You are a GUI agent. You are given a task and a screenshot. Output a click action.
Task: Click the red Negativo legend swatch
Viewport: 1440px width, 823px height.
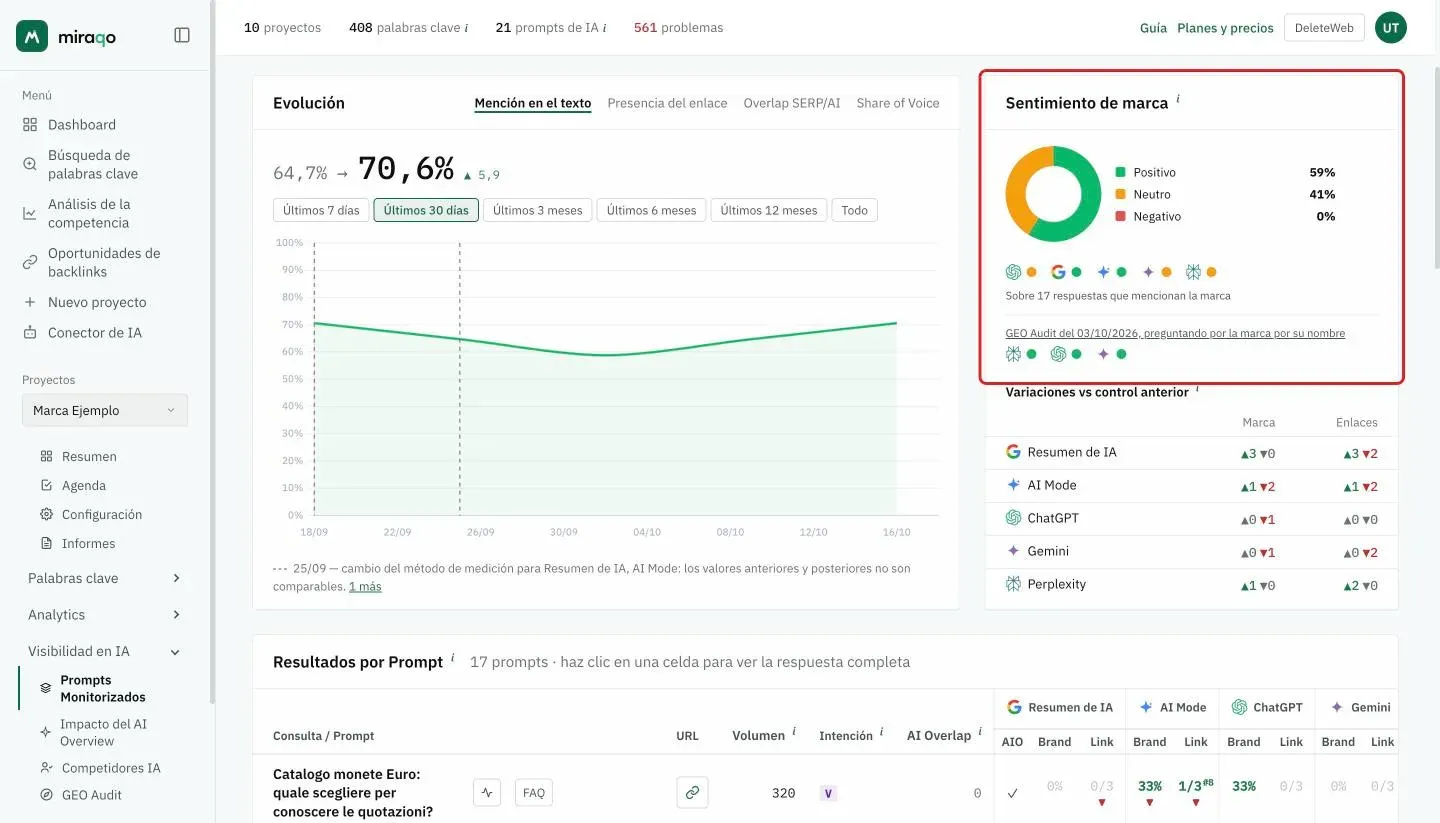click(1121, 216)
